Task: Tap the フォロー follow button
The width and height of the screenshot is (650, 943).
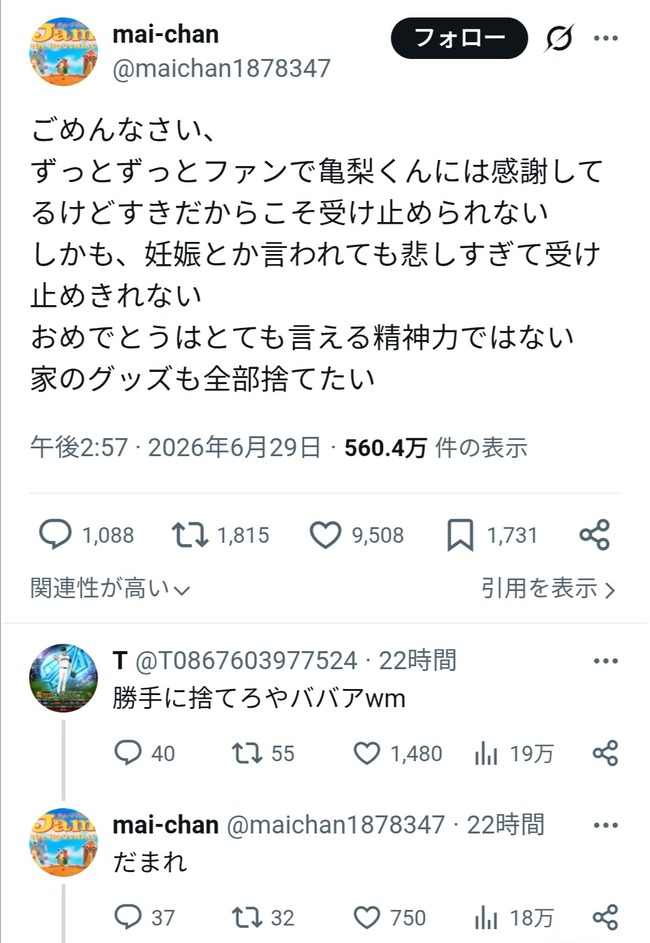Action: point(459,38)
